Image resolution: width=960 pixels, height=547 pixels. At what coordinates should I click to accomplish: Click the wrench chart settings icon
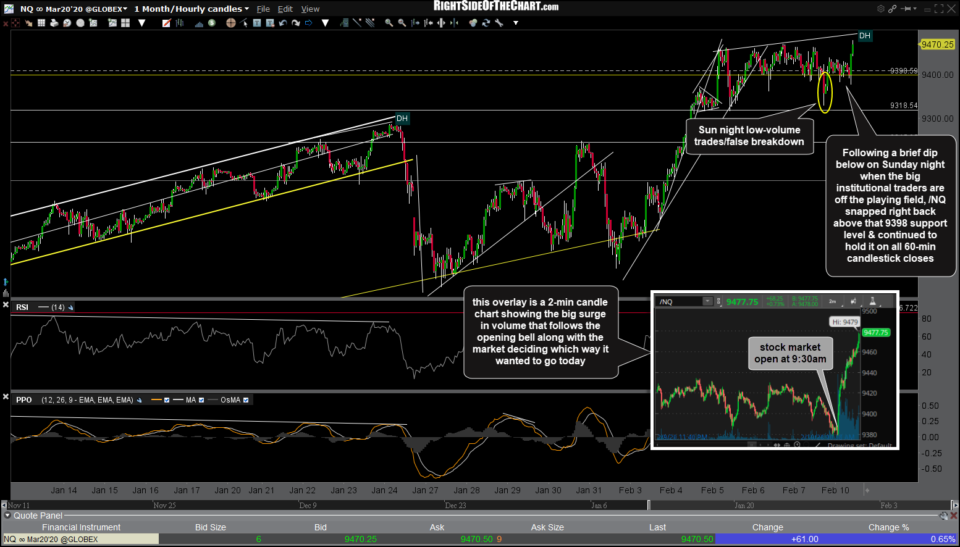(498, 23)
